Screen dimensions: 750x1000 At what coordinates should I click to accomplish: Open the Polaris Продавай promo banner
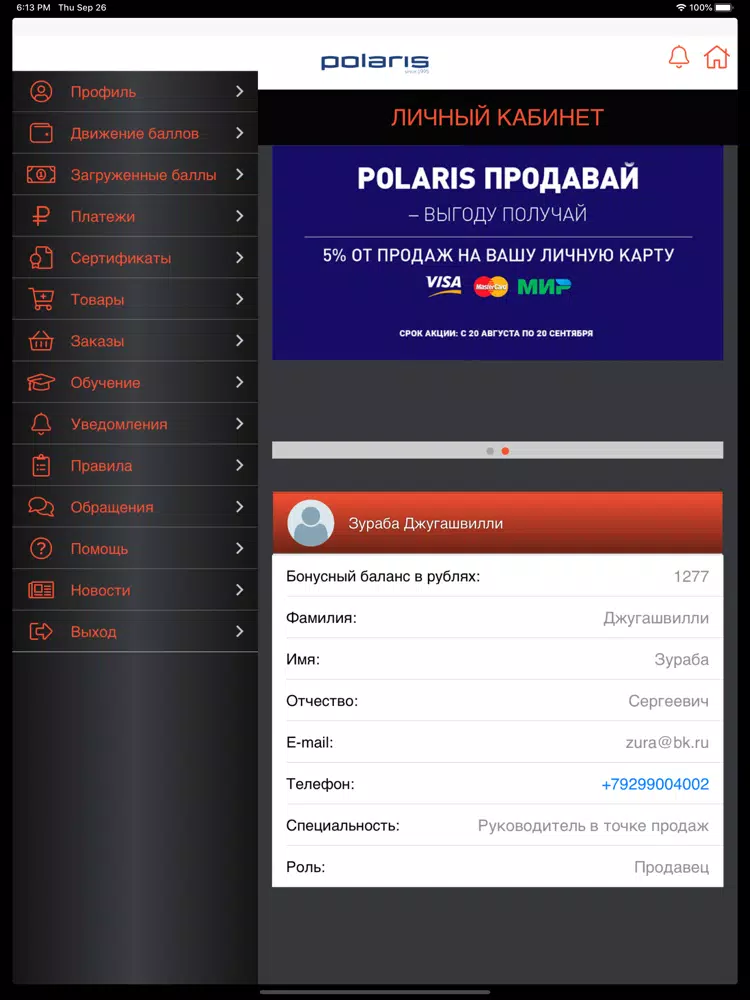tap(497, 253)
